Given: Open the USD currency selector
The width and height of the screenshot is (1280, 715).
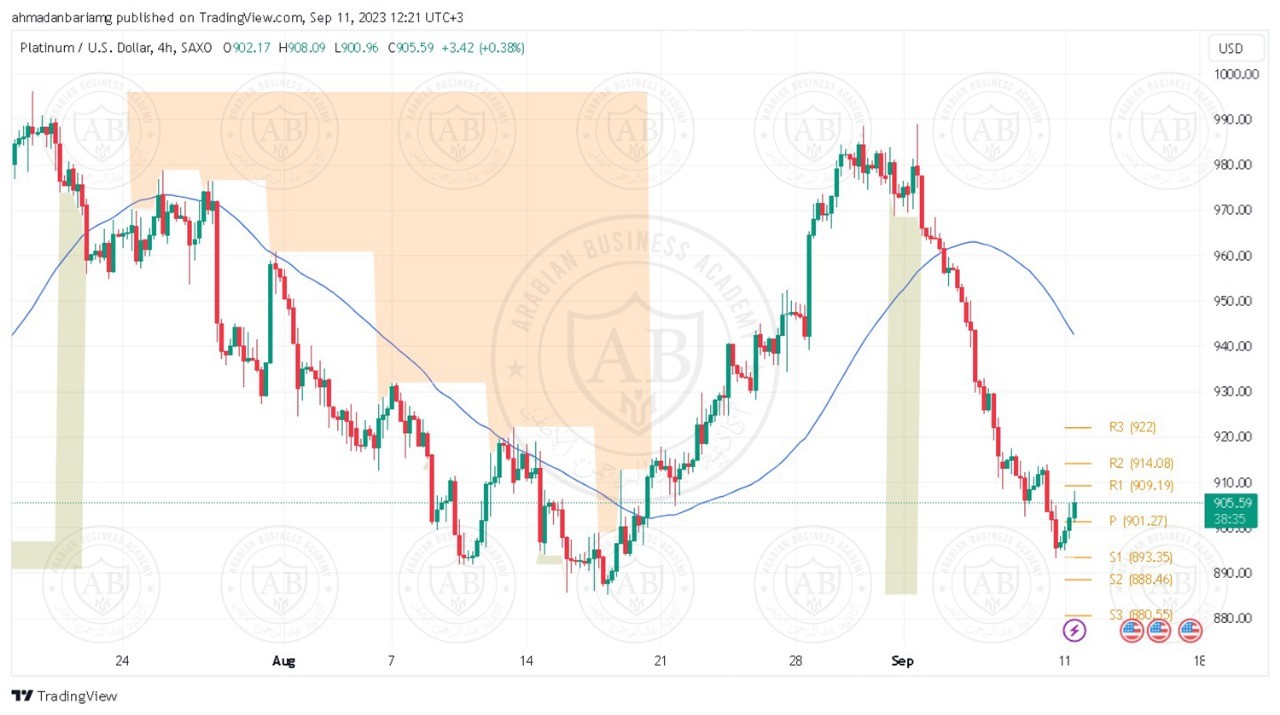Looking at the screenshot, I should pyautogui.click(x=1230, y=48).
